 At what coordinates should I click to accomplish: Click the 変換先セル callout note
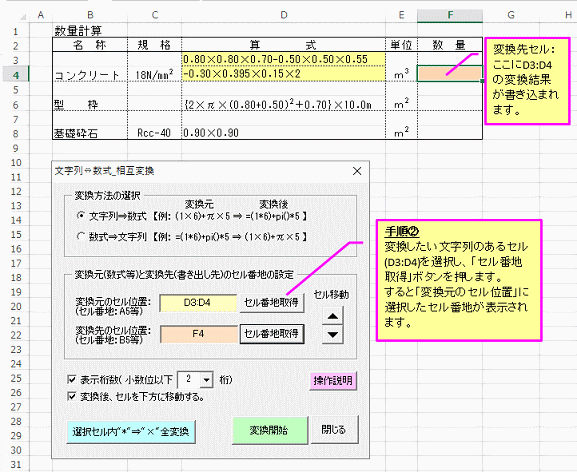point(527,81)
